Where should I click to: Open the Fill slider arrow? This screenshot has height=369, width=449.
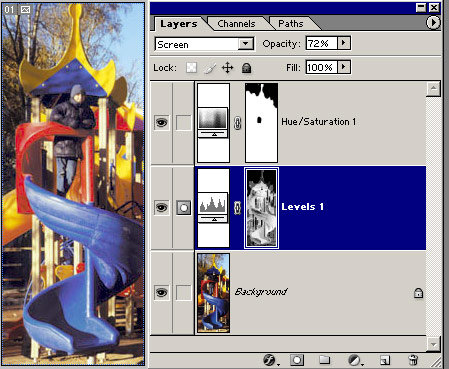(344, 67)
